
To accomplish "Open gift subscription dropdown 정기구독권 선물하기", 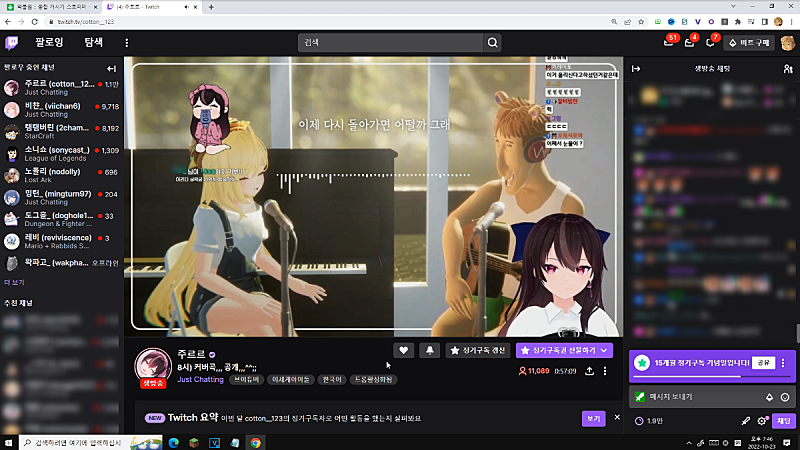I will pos(564,351).
